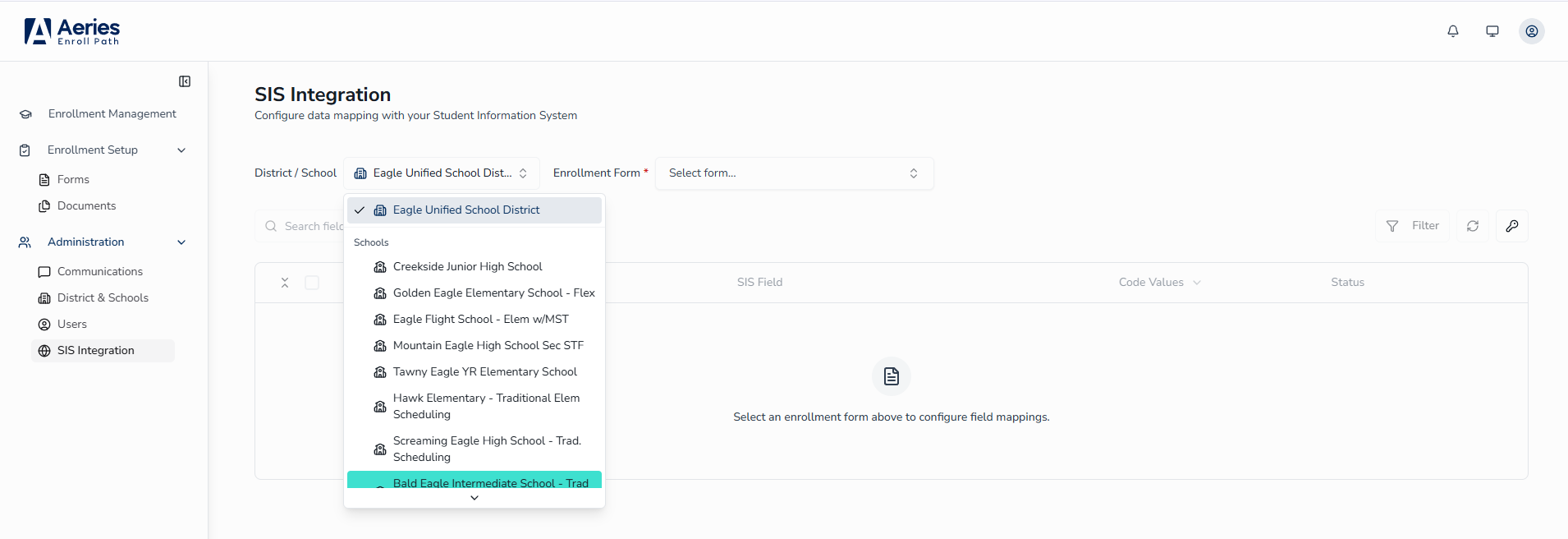Click the key icon button
This screenshot has height=539, width=1568.
tap(1512, 226)
